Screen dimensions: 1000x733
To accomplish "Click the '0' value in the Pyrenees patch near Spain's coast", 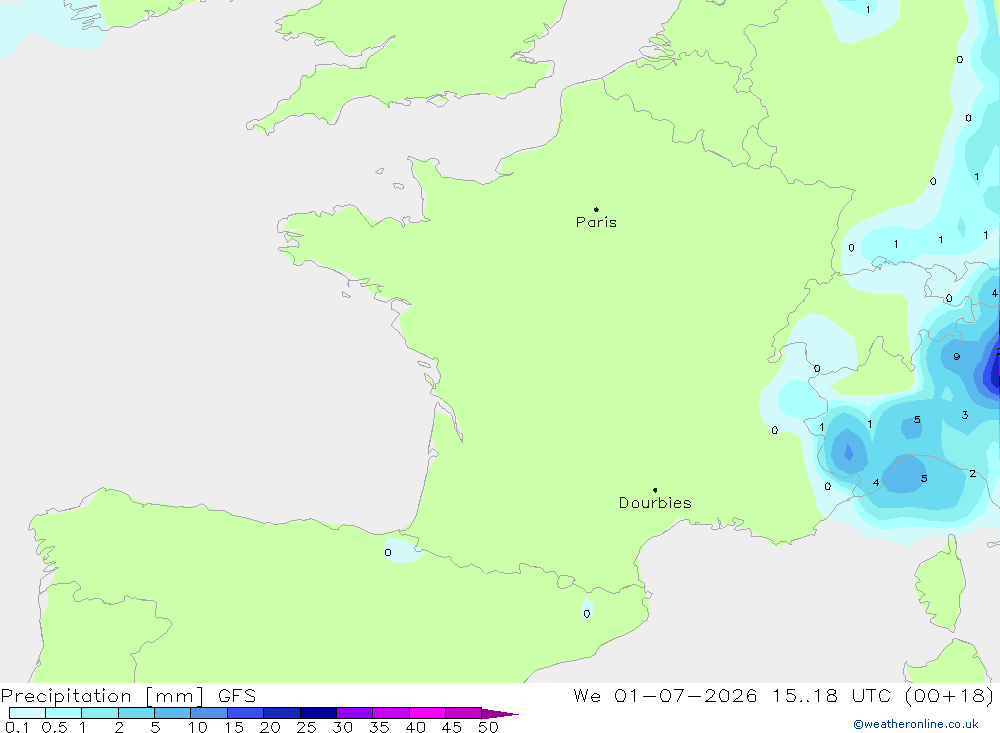I will click(388, 552).
